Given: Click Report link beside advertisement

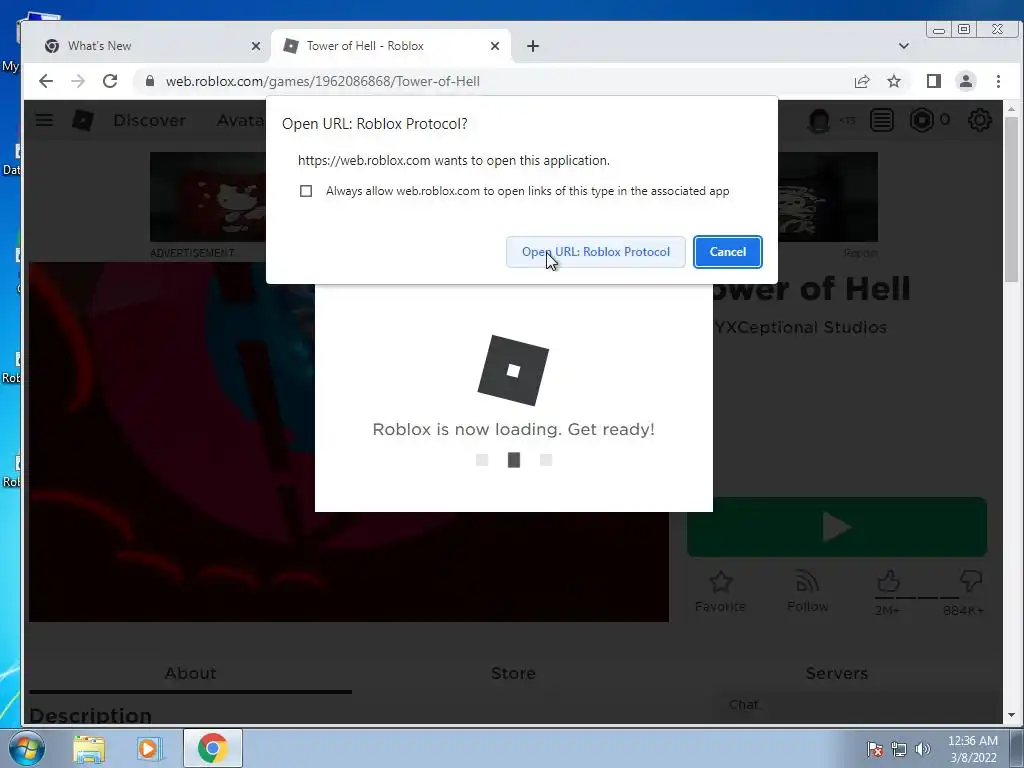Looking at the screenshot, I should [x=860, y=253].
